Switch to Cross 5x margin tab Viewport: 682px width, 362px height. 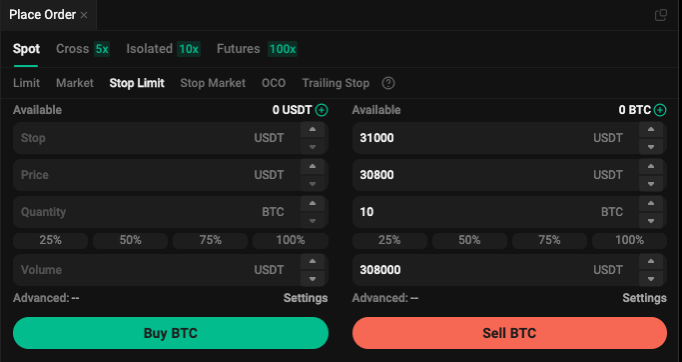(x=83, y=49)
